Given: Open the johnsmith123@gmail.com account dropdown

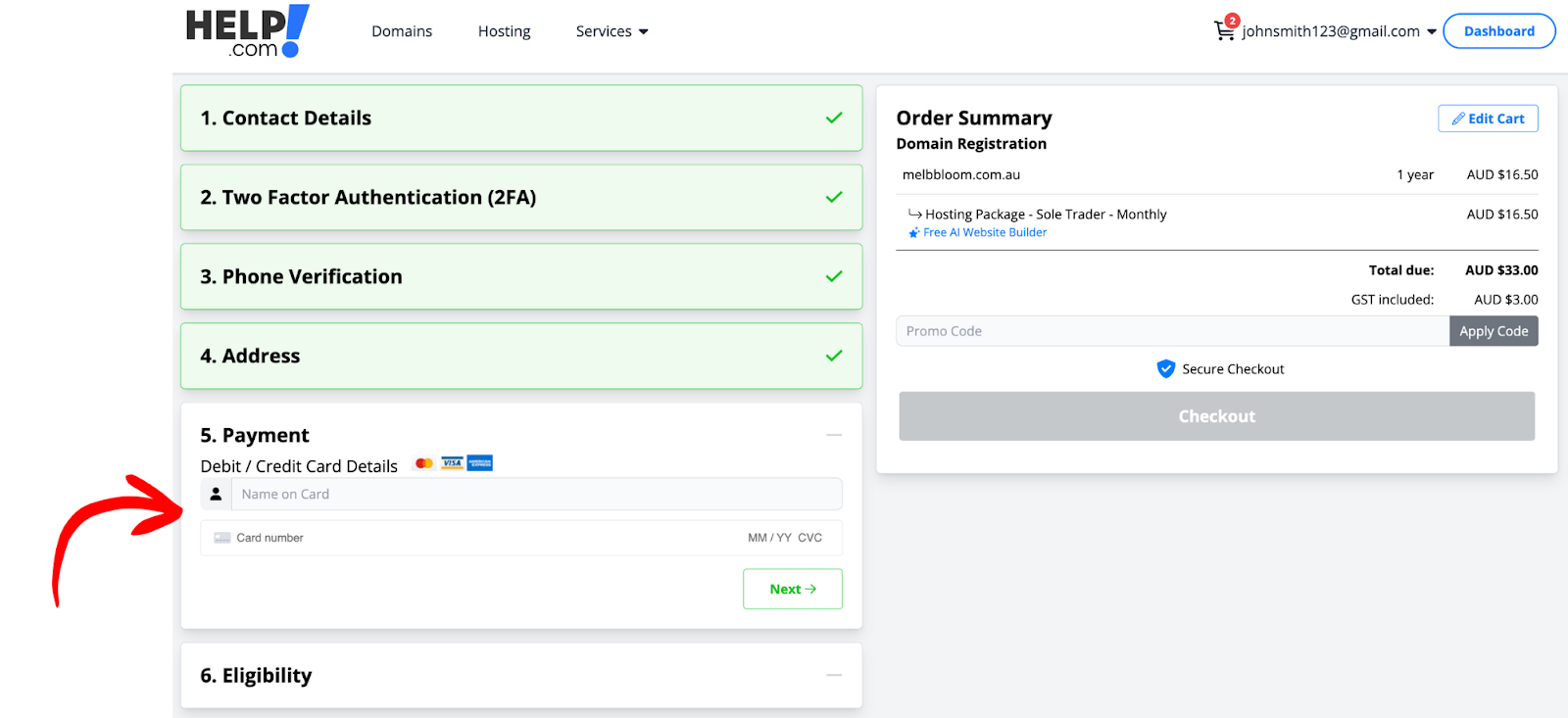Looking at the screenshot, I should click(x=1339, y=31).
